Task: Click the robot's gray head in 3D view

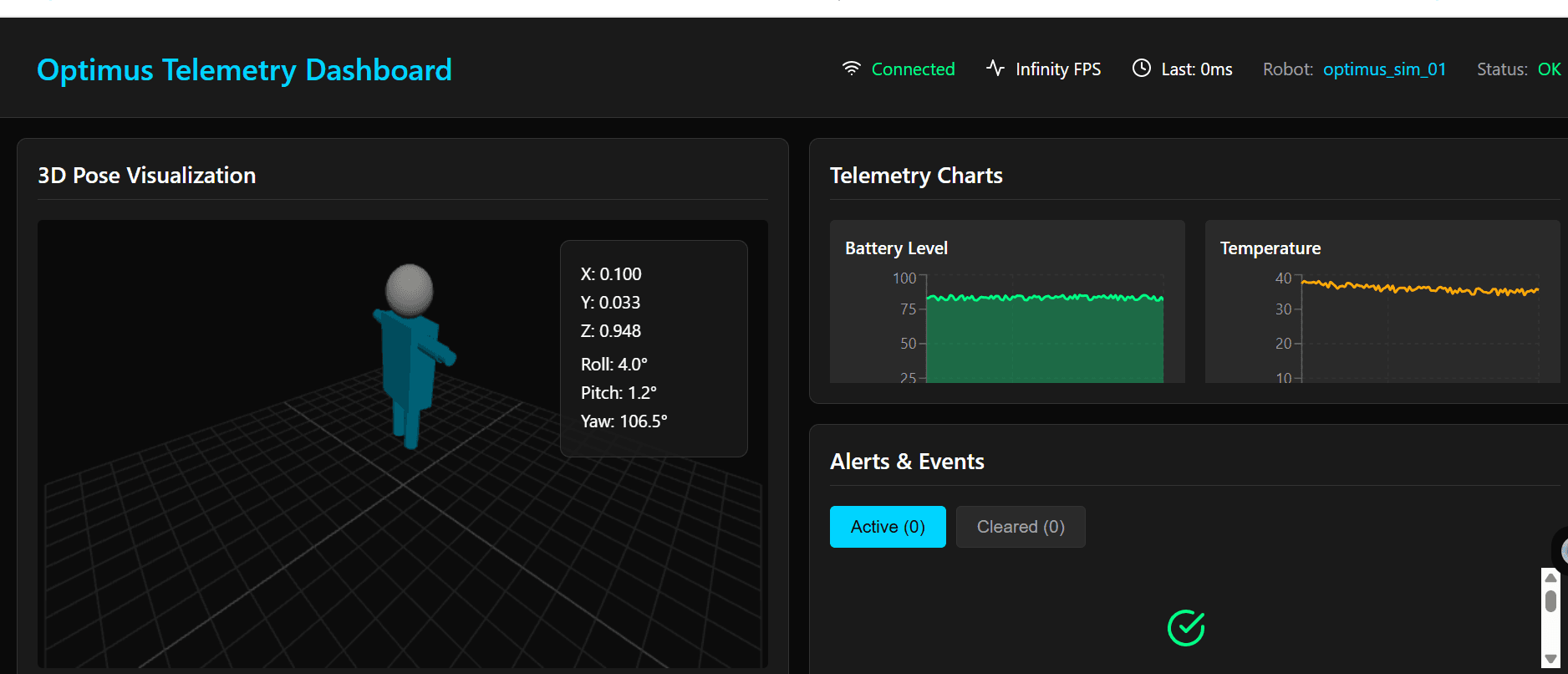Action: click(409, 289)
